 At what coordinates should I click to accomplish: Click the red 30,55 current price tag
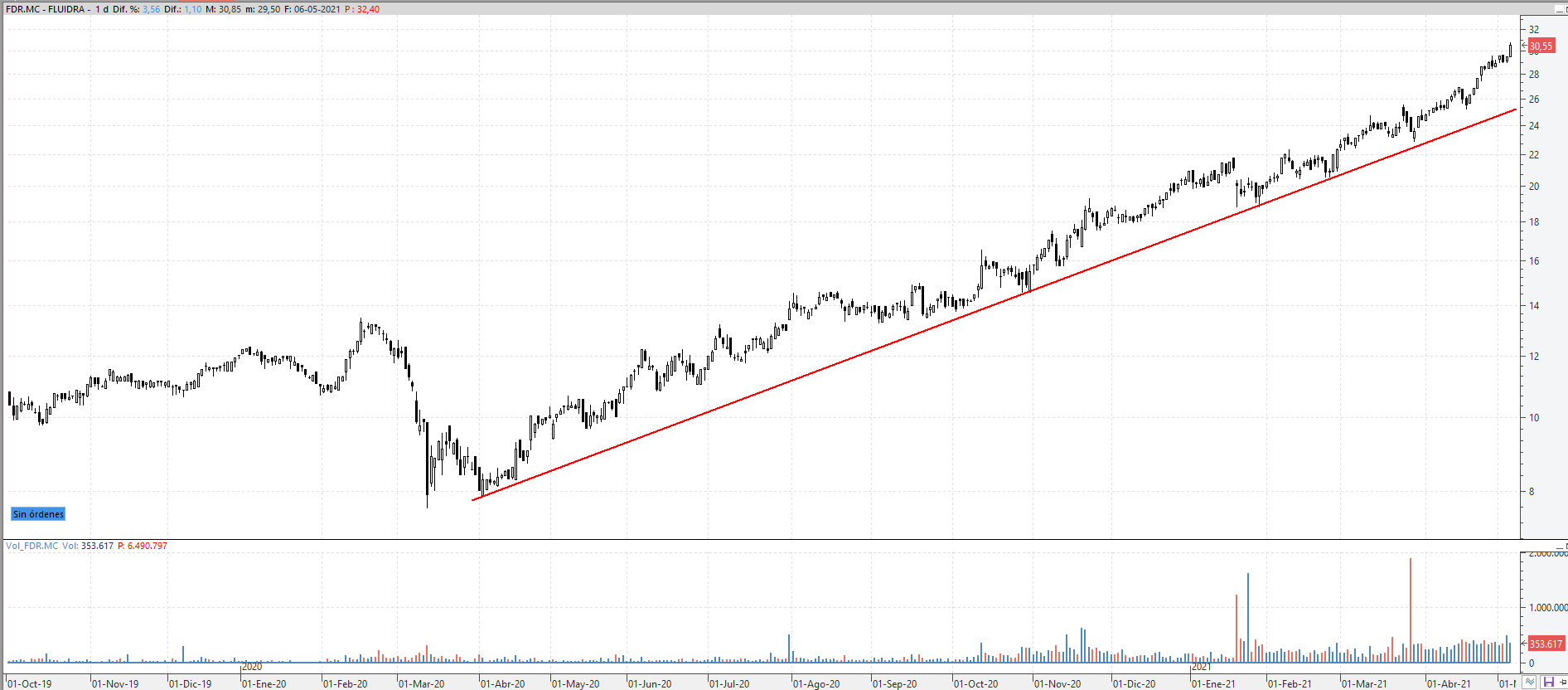click(x=1541, y=46)
